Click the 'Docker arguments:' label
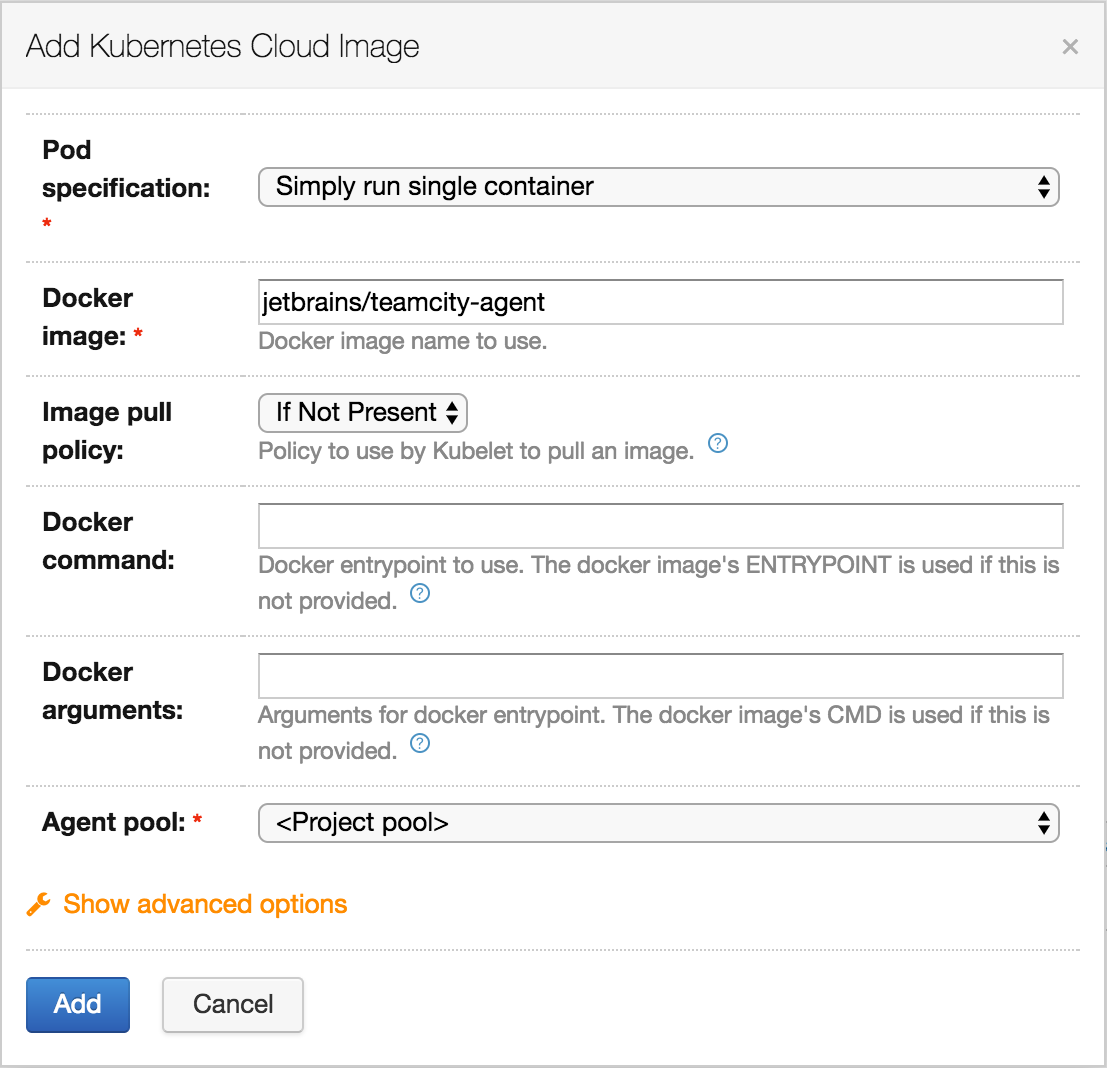This screenshot has height=1068, width=1107. click(112, 691)
